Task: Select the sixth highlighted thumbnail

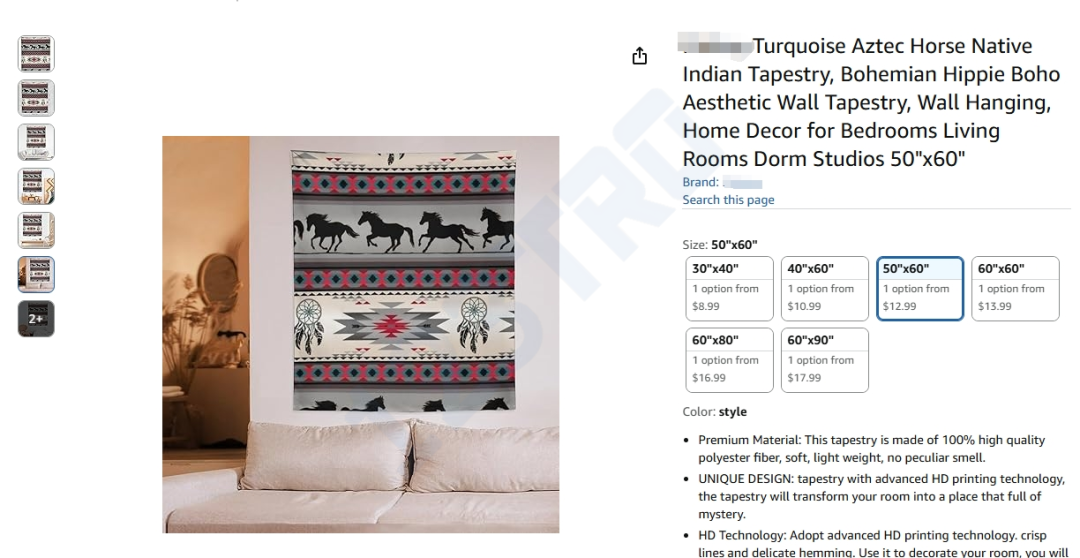Action: 36,274
